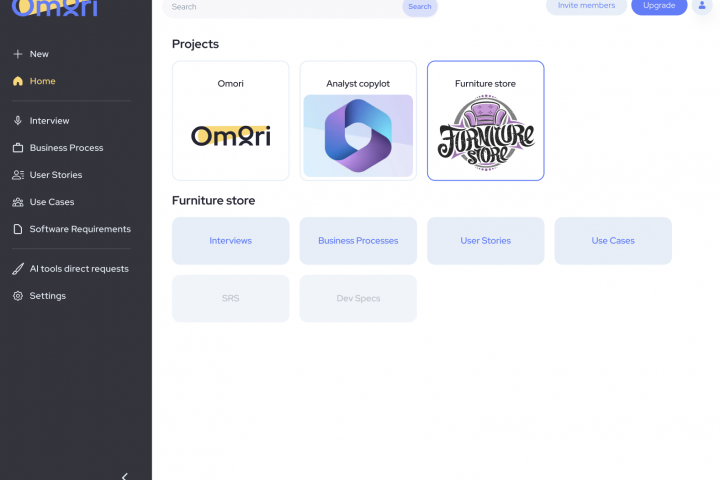This screenshot has width=720, height=480.
Task: Open the Interviews tile
Action: click(x=231, y=241)
